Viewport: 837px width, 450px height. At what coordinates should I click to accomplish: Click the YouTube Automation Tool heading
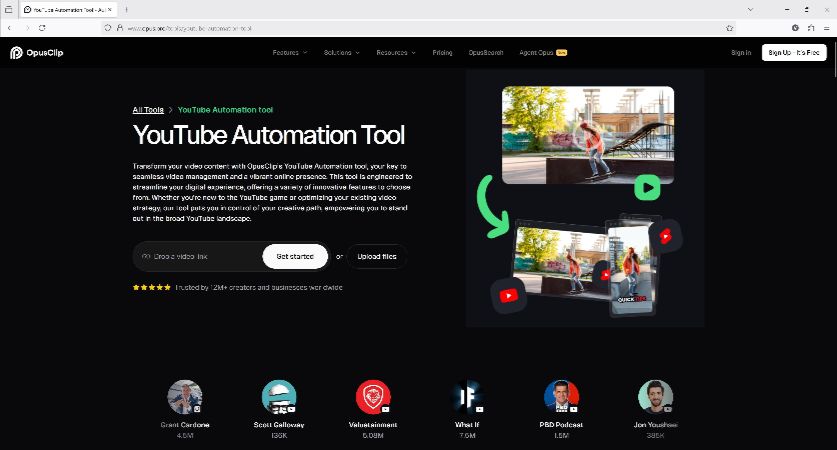pyautogui.click(x=269, y=135)
